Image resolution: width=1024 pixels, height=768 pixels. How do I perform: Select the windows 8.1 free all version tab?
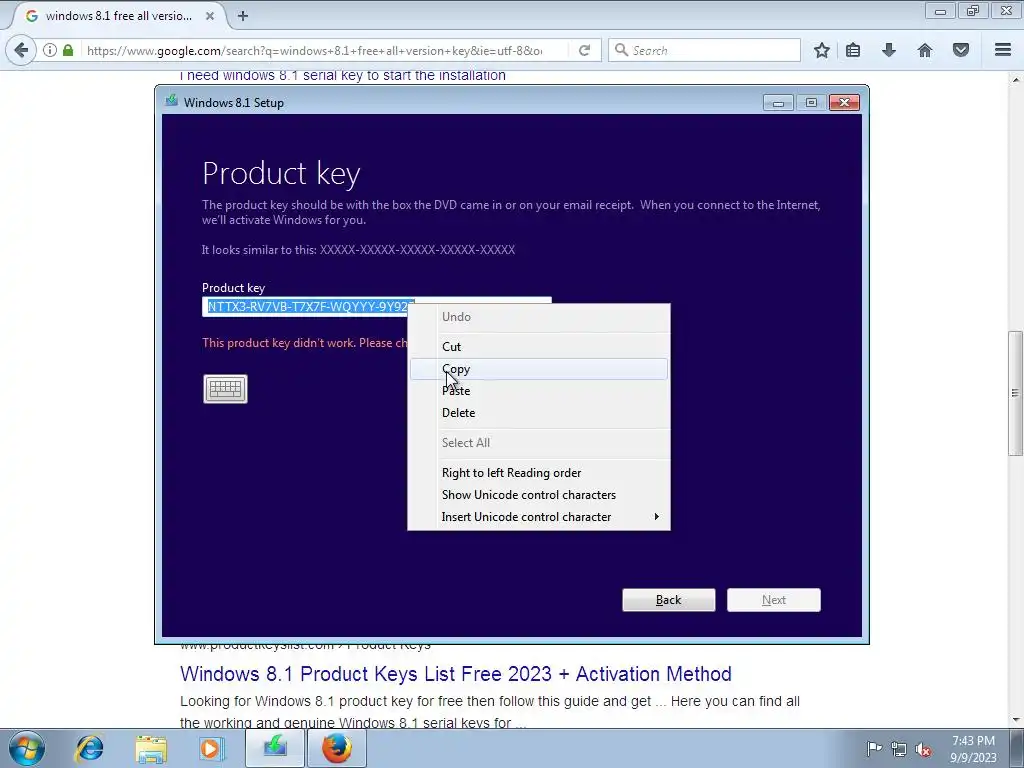click(119, 16)
